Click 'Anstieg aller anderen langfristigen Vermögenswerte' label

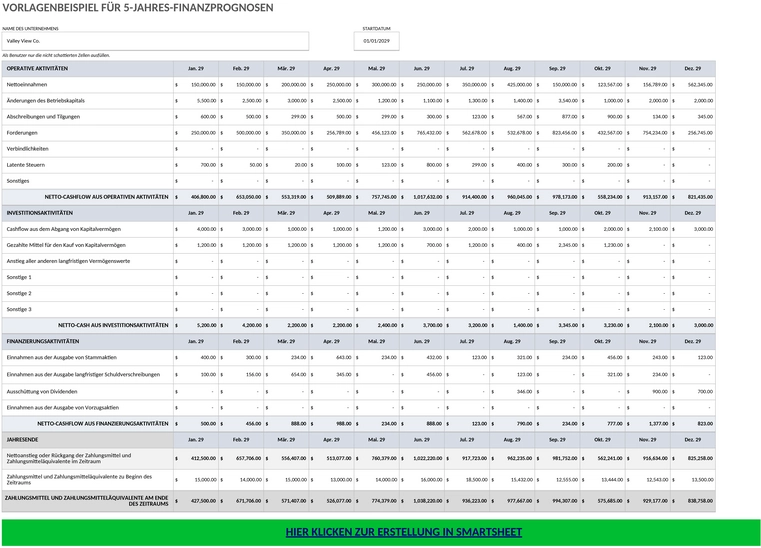point(68,261)
